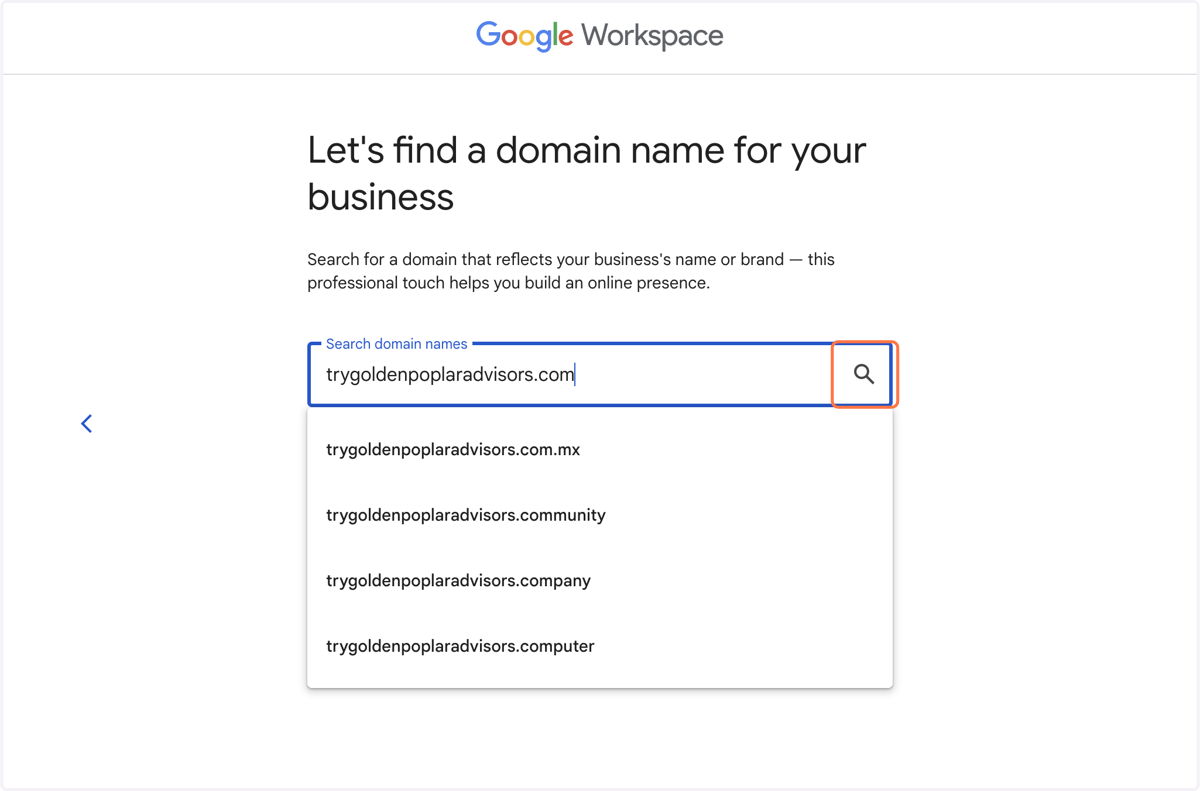Pick trygoldenpoplaradvisors.company from the list
The image size is (1200, 791).
tap(600, 581)
